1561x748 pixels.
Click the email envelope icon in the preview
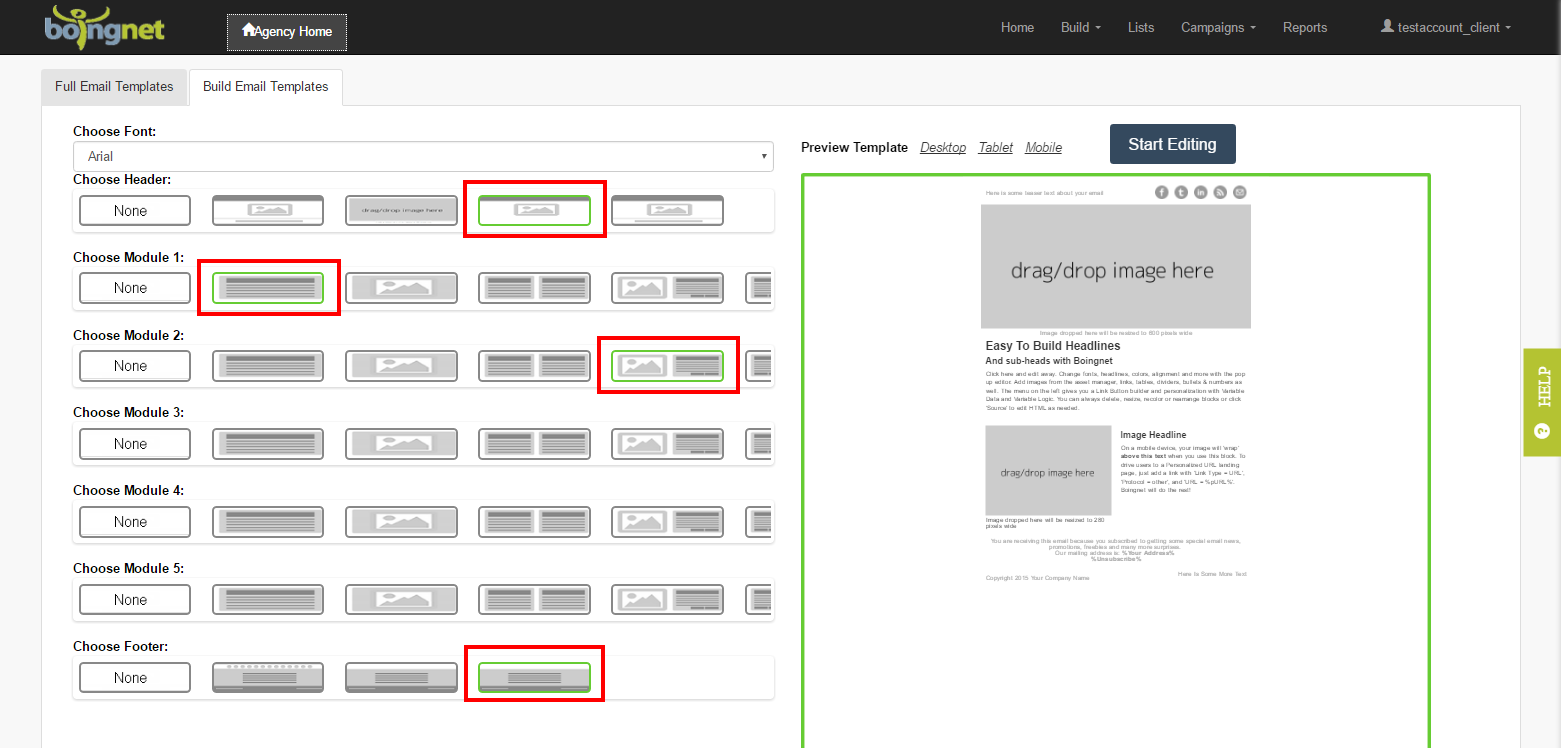(x=1240, y=193)
